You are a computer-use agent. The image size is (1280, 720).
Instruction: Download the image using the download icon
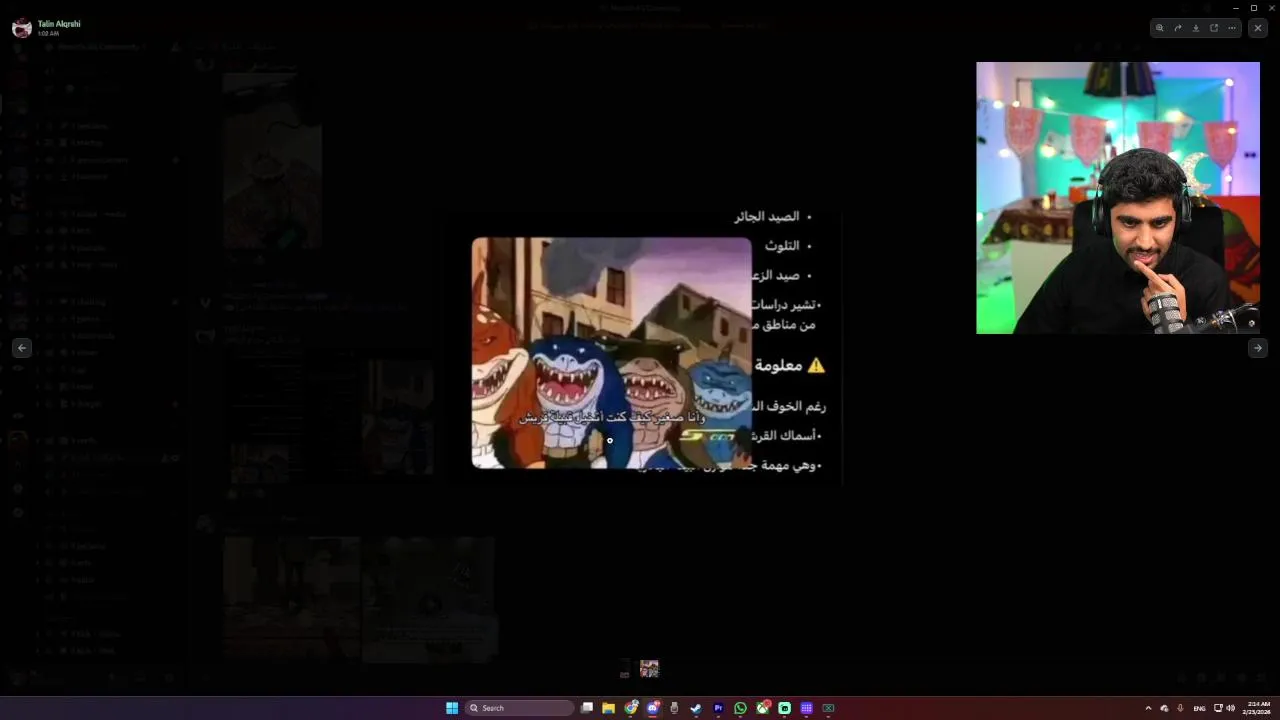coord(1195,28)
